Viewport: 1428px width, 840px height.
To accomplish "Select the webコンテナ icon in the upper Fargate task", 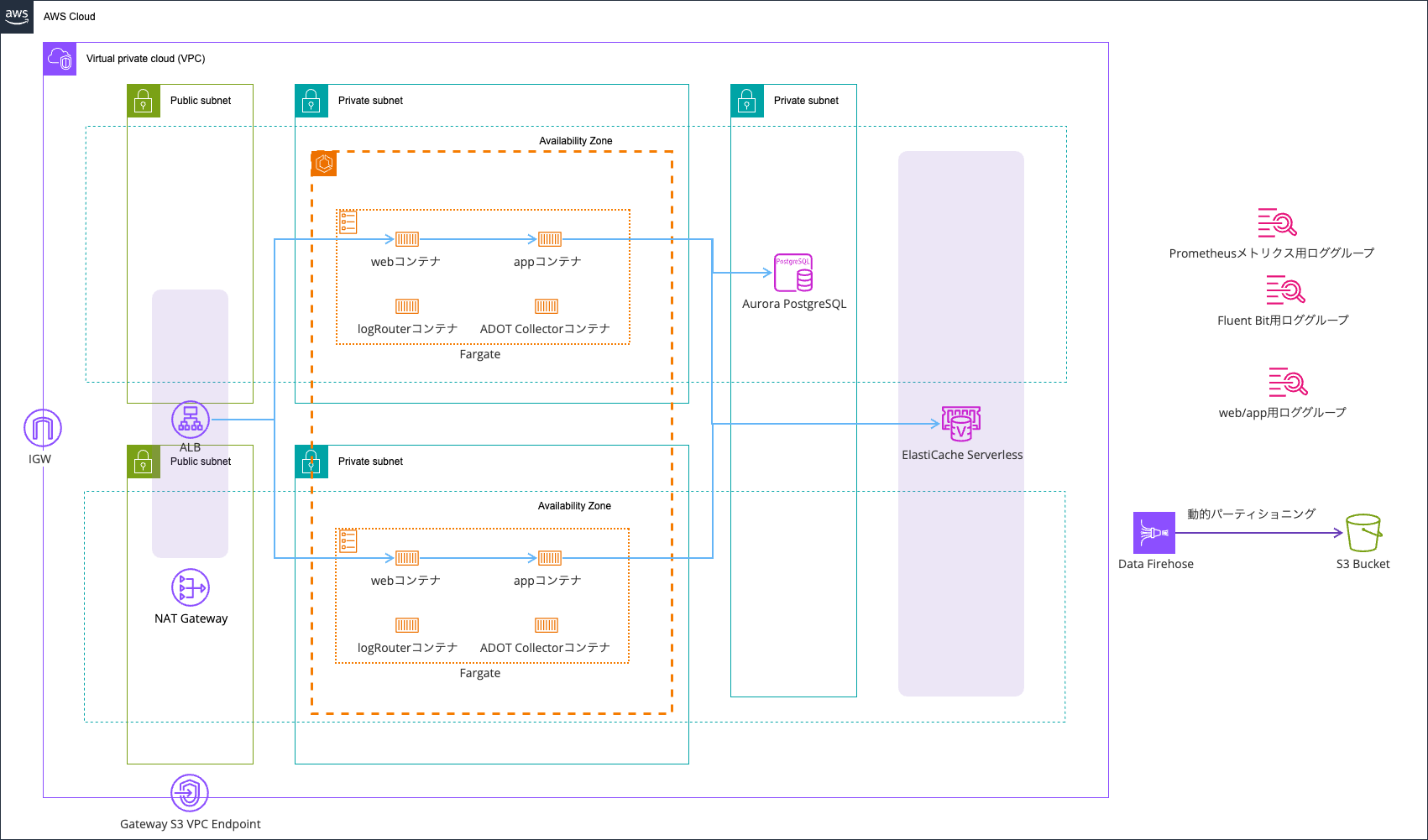I will [406, 238].
